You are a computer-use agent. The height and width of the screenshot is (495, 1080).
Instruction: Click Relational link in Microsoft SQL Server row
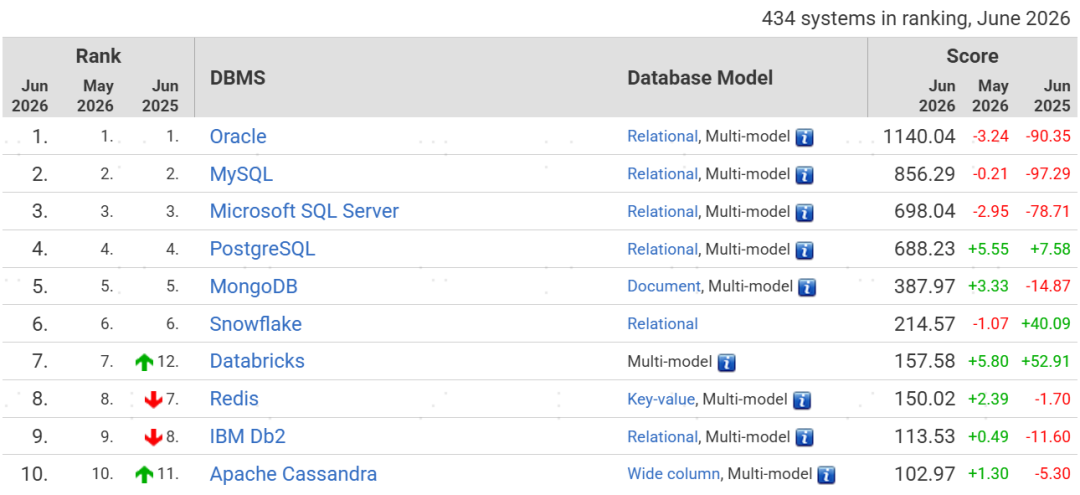pyautogui.click(x=662, y=211)
